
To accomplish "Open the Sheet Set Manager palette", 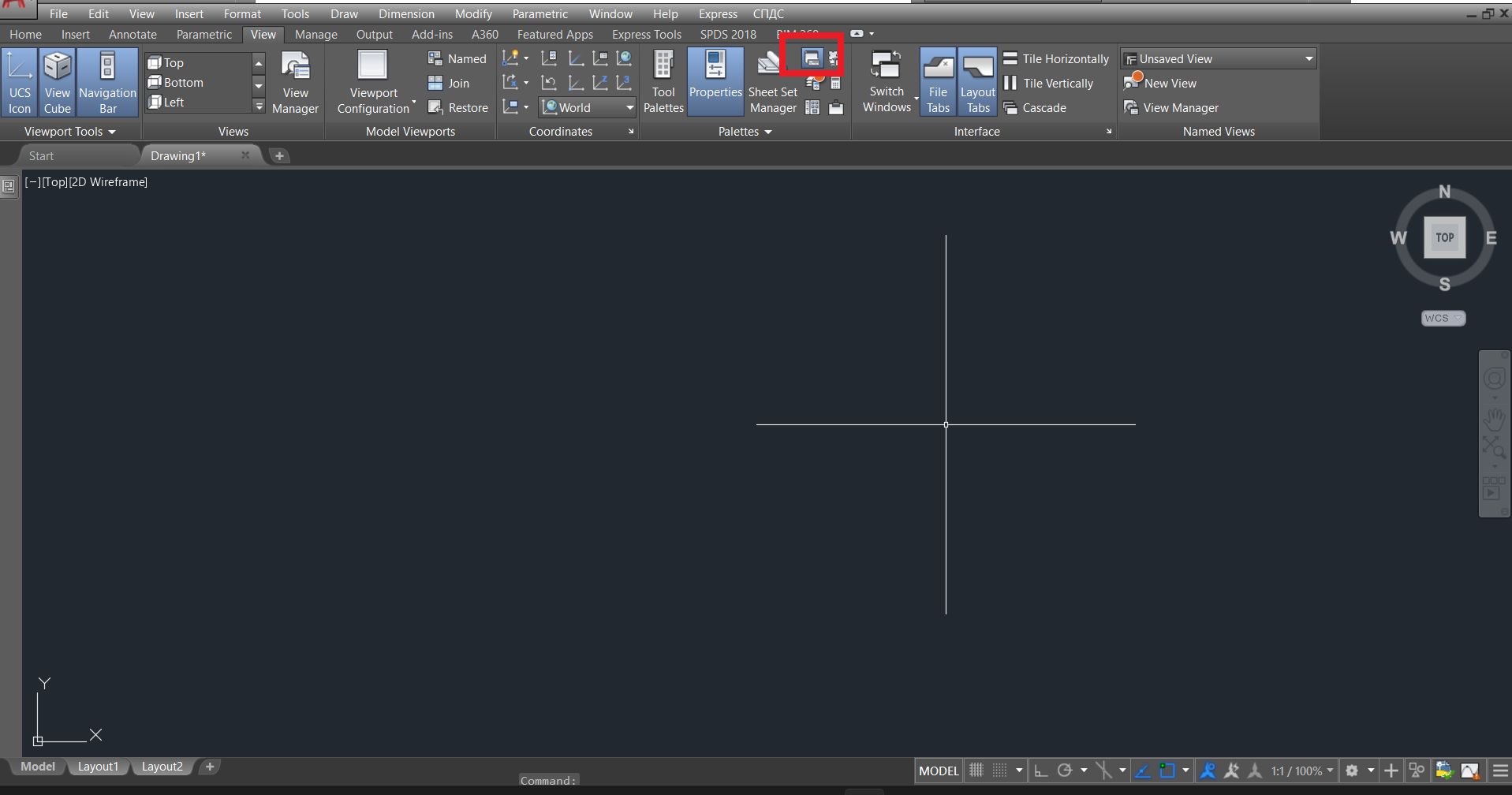I will 772,81.
